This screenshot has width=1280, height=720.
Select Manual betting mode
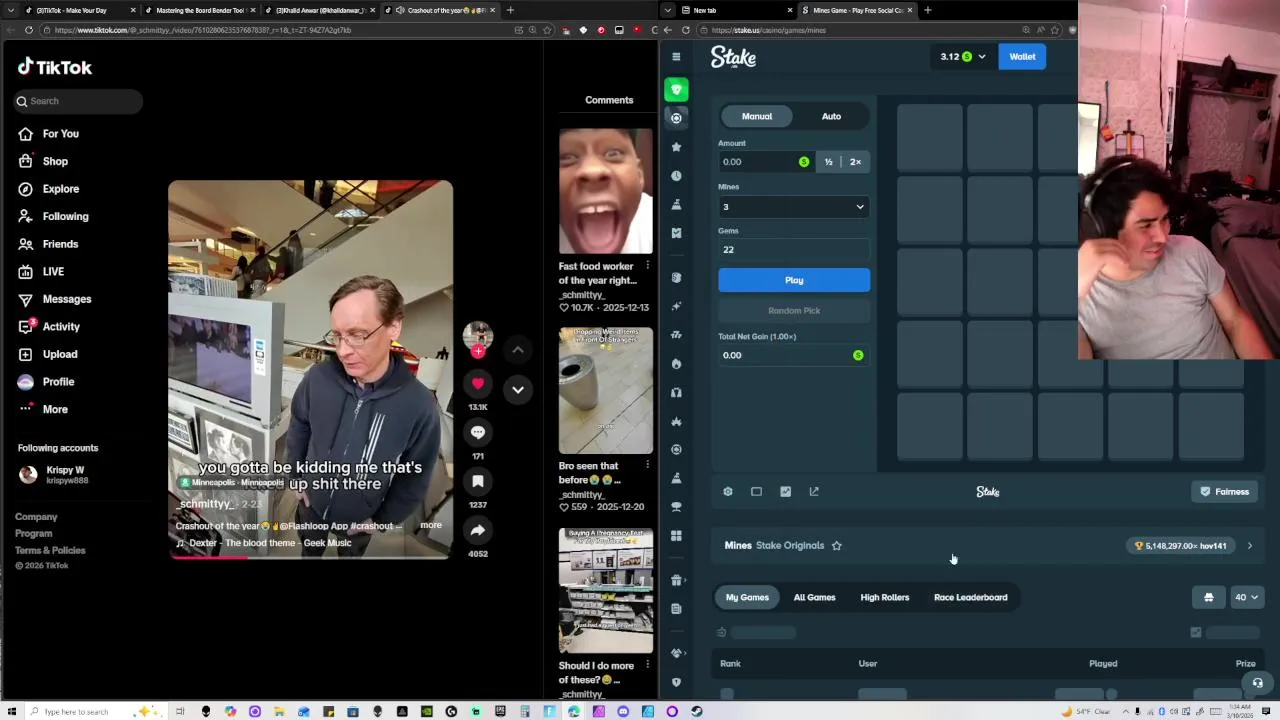(x=757, y=116)
